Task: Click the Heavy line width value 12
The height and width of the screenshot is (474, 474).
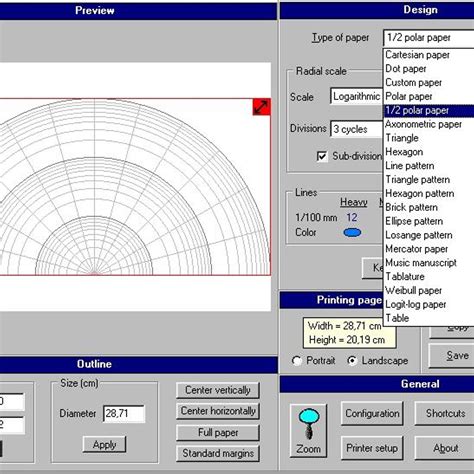Action: tap(352, 218)
